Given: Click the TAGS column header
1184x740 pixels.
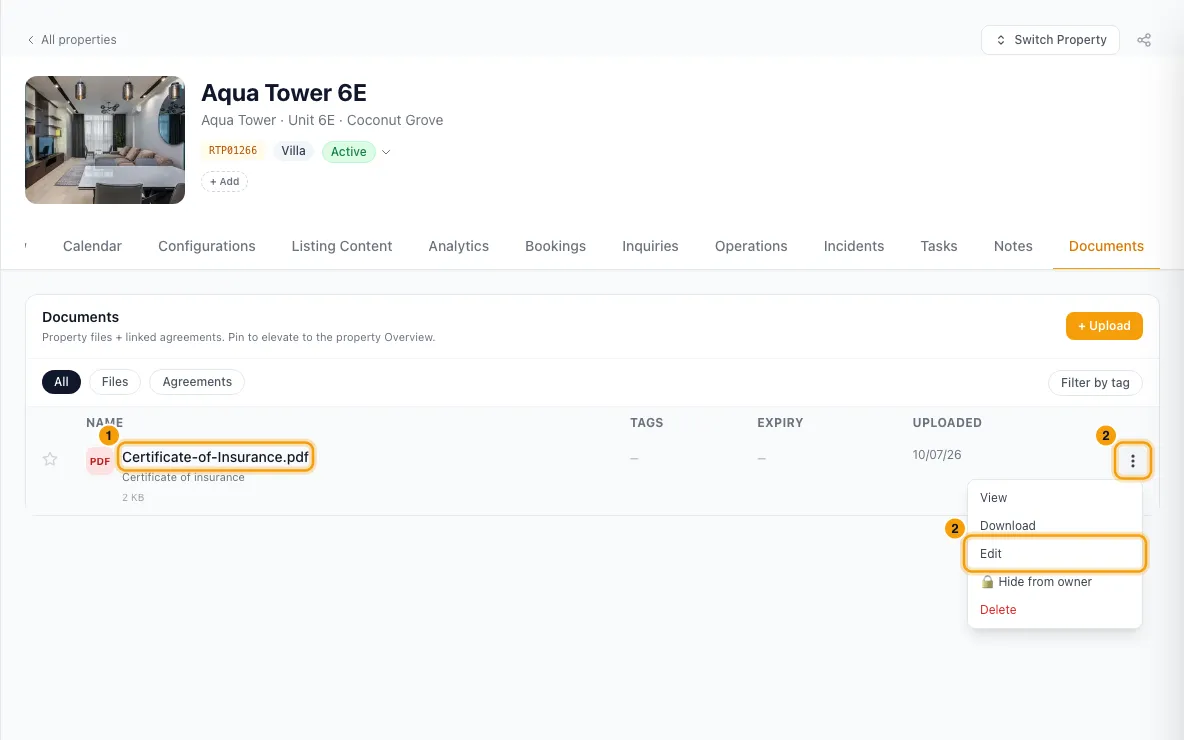Looking at the screenshot, I should click(x=646, y=423).
